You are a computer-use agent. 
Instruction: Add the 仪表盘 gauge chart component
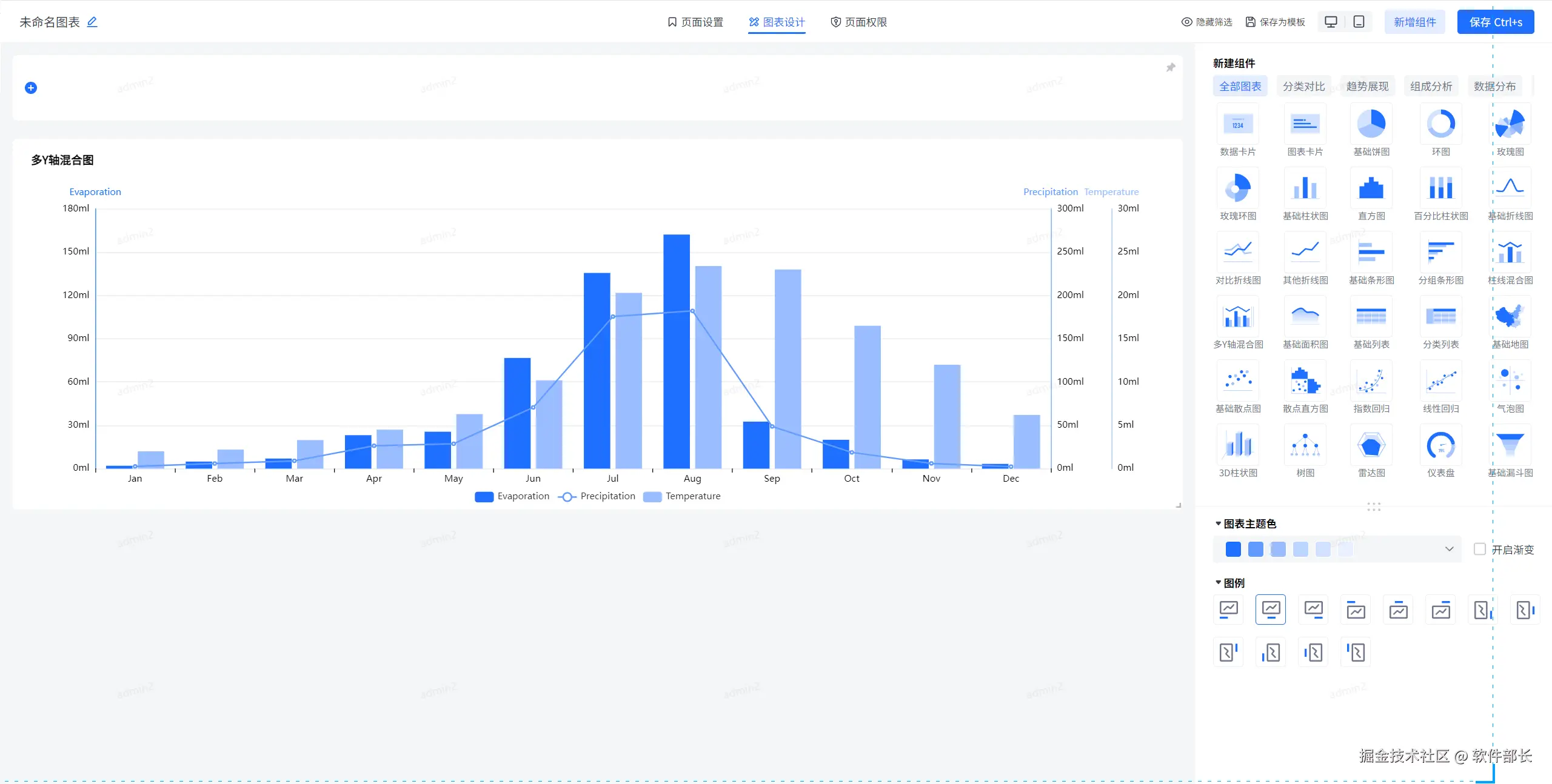(1440, 445)
